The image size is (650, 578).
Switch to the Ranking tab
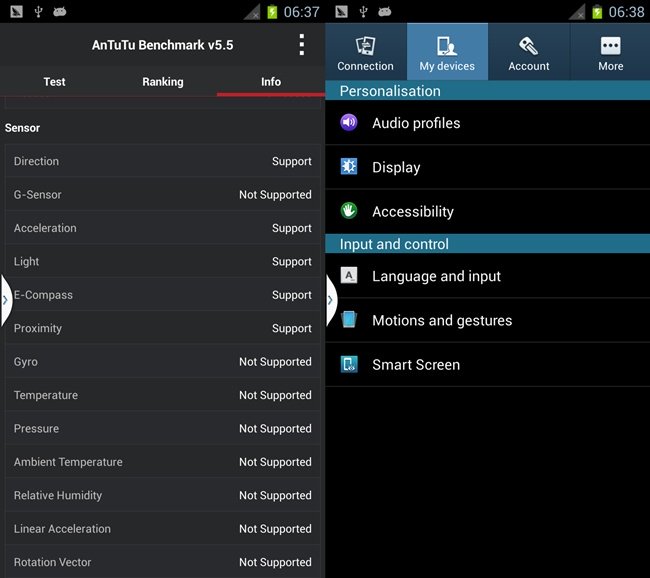(x=162, y=82)
